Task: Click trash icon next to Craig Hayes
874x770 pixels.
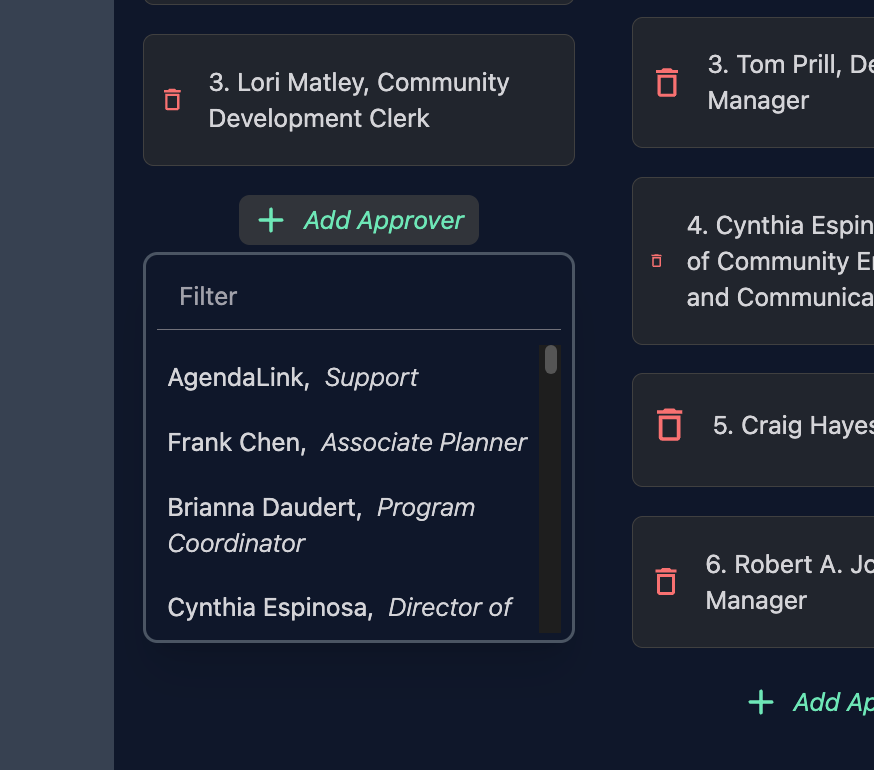Action: click(x=669, y=425)
